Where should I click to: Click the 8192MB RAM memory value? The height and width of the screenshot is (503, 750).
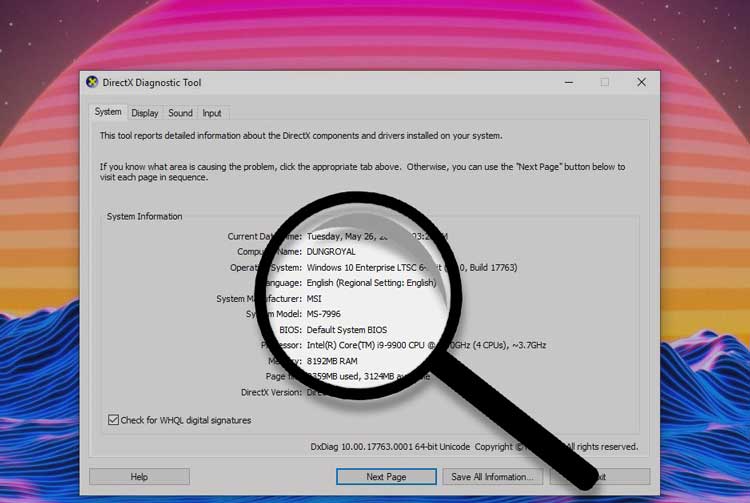tap(332, 361)
